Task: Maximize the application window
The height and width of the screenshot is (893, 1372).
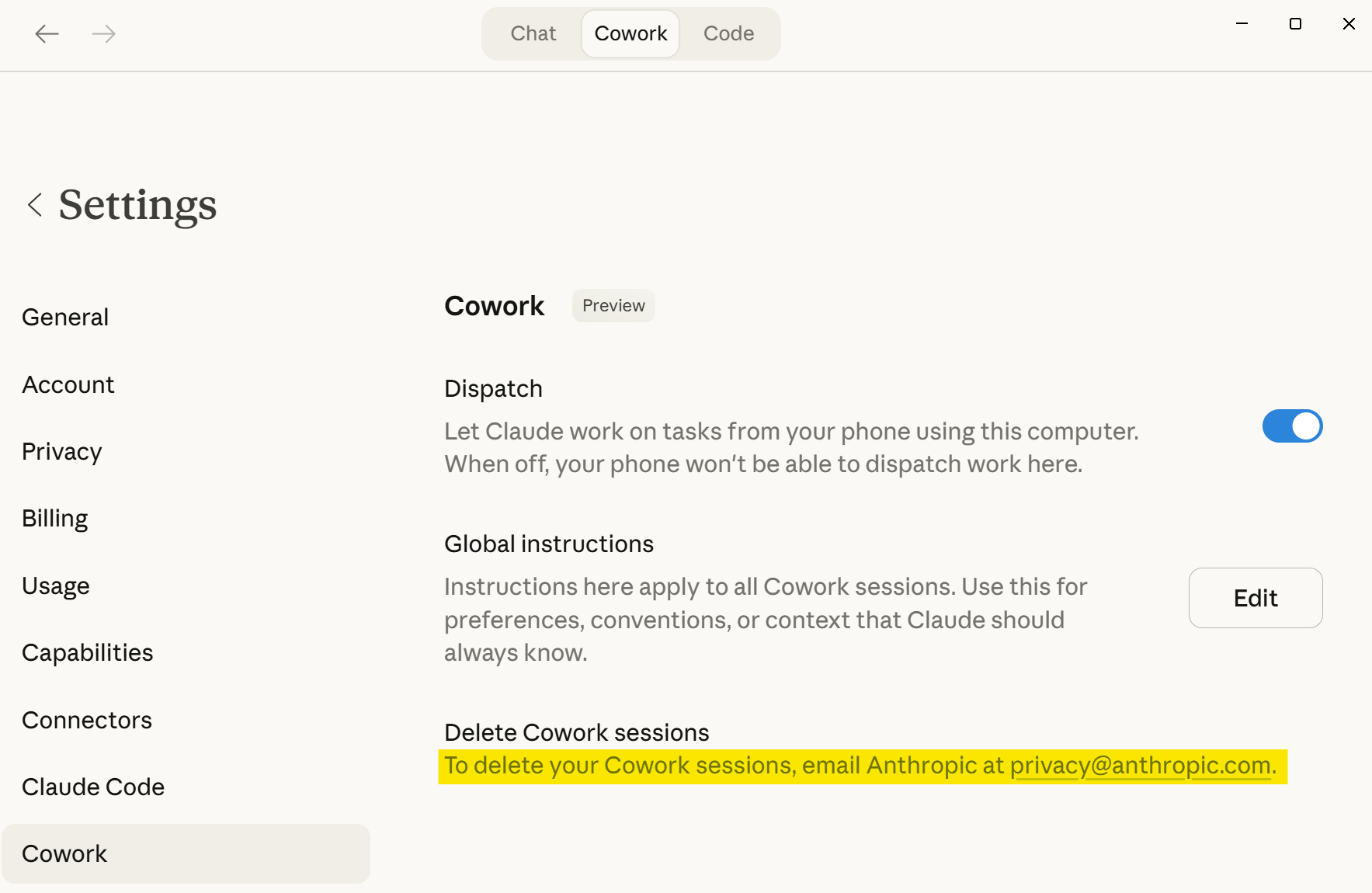Action: tap(1295, 24)
